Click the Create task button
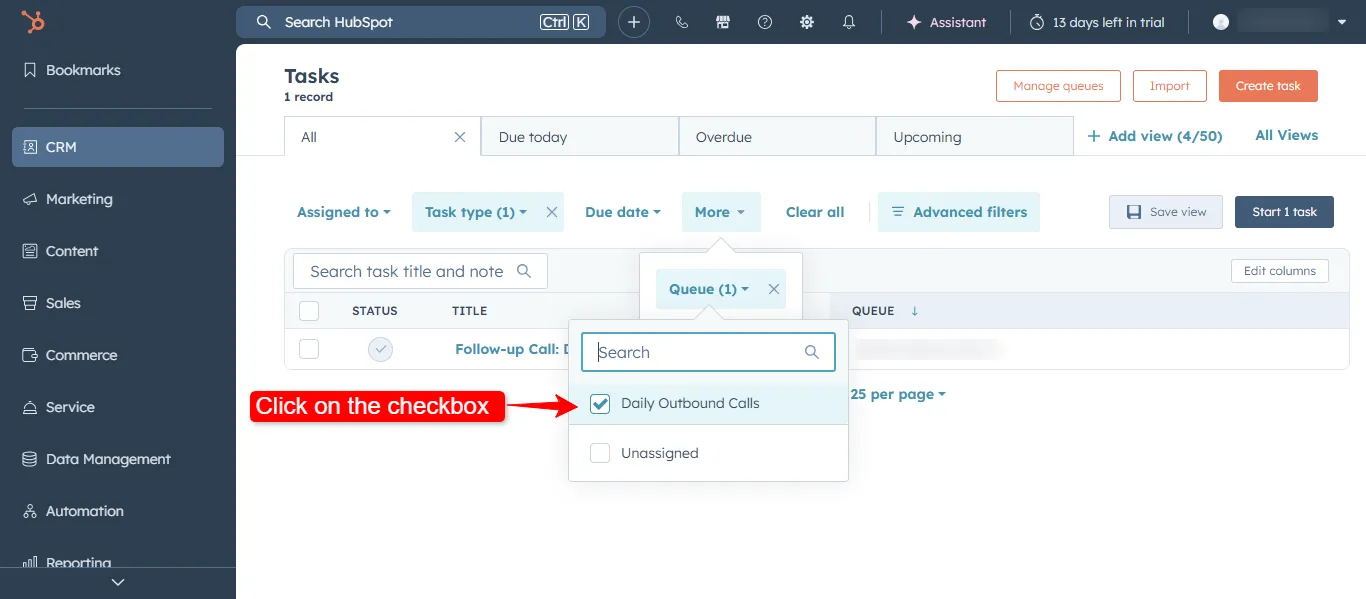This screenshot has height=599, width=1366. [1268, 86]
